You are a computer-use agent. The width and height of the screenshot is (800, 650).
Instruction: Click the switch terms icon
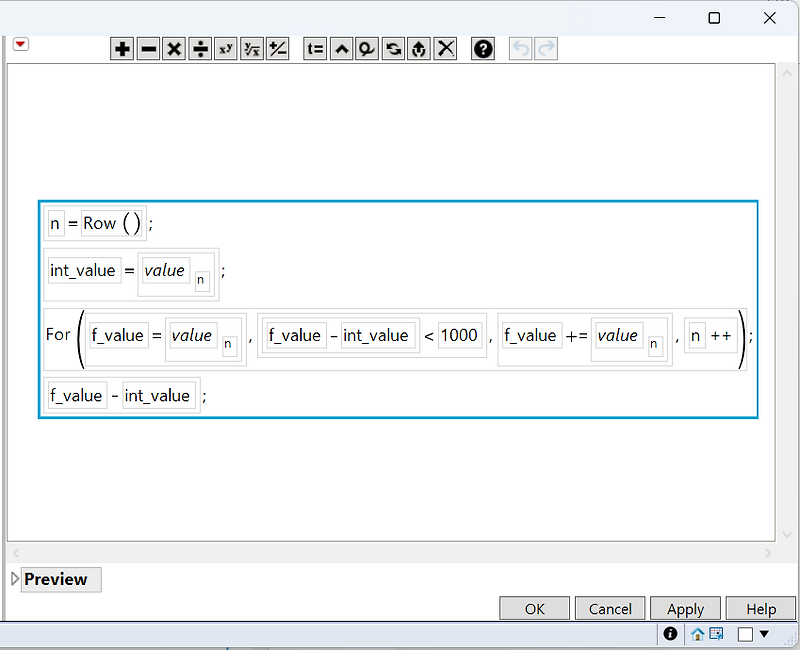point(392,48)
